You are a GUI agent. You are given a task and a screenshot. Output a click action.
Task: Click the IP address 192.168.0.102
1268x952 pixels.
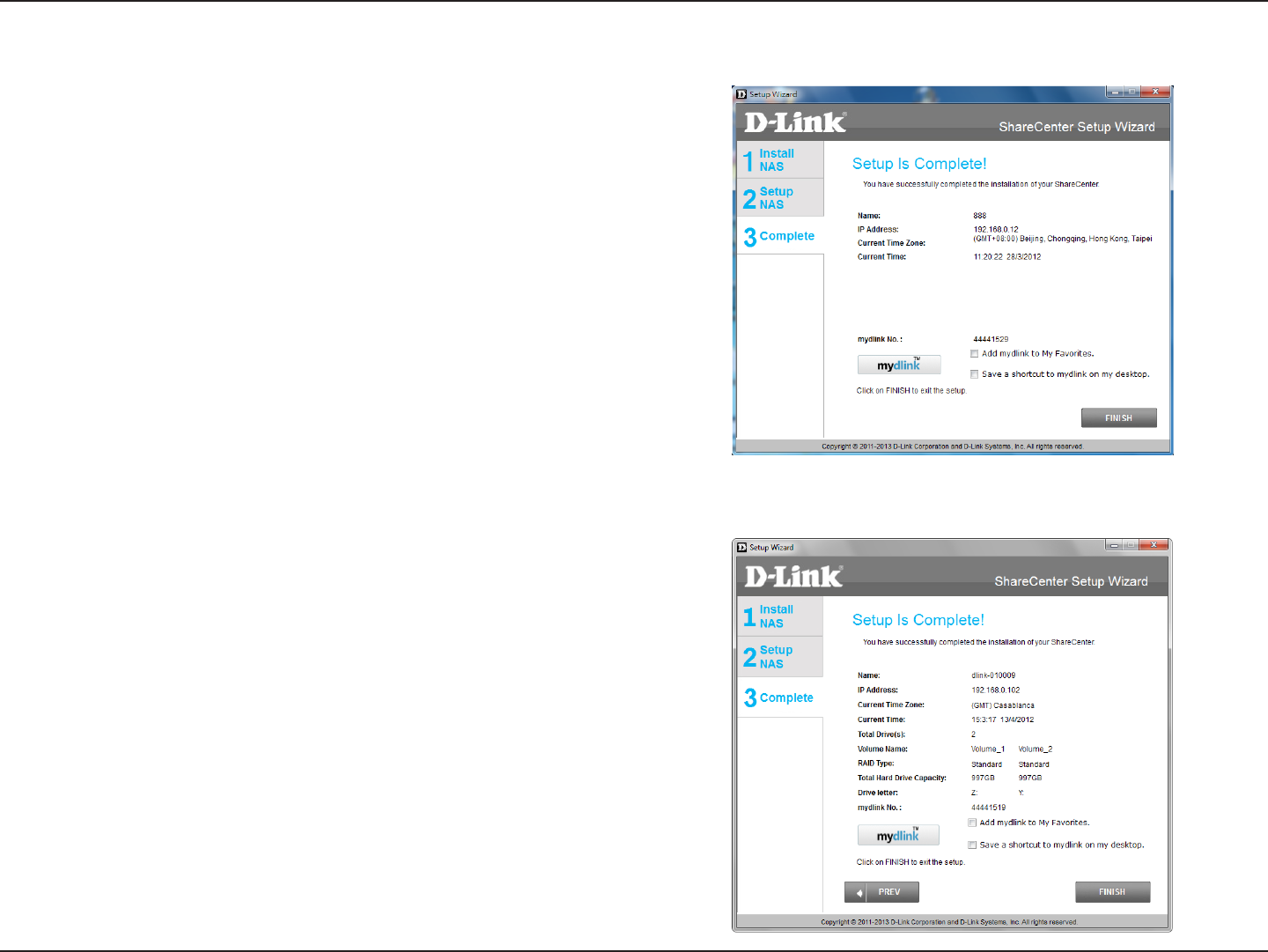tap(996, 690)
